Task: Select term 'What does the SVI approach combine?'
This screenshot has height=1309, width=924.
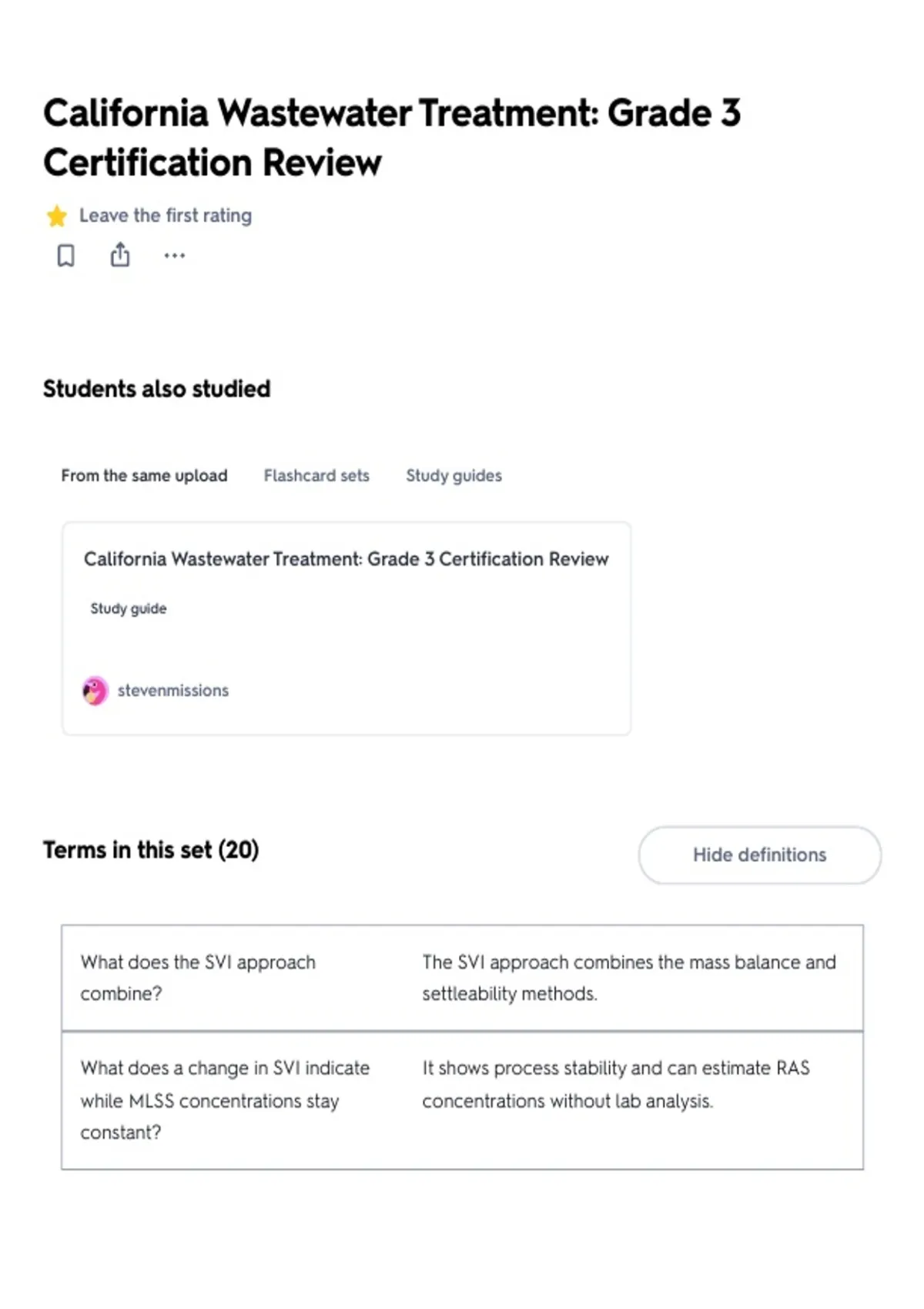Action: (198, 978)
